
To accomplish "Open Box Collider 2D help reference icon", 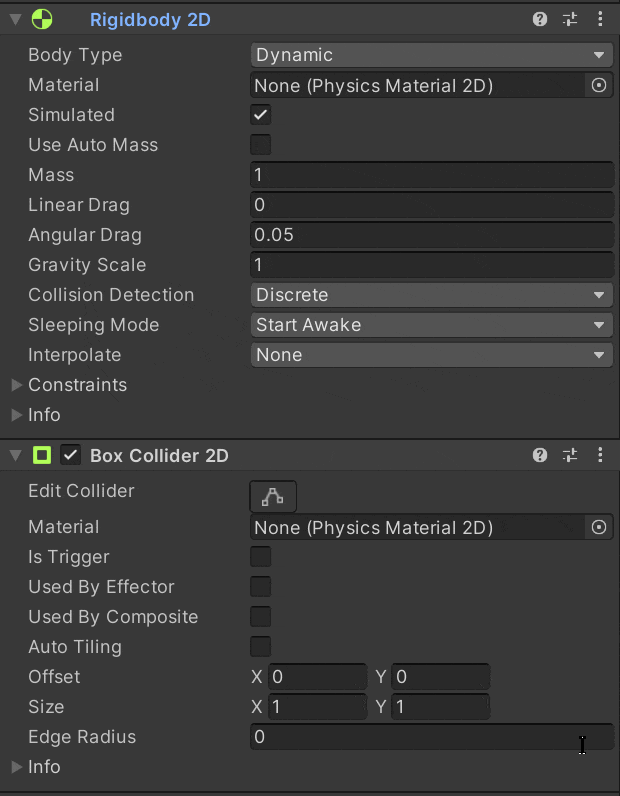I will (540, 455).
